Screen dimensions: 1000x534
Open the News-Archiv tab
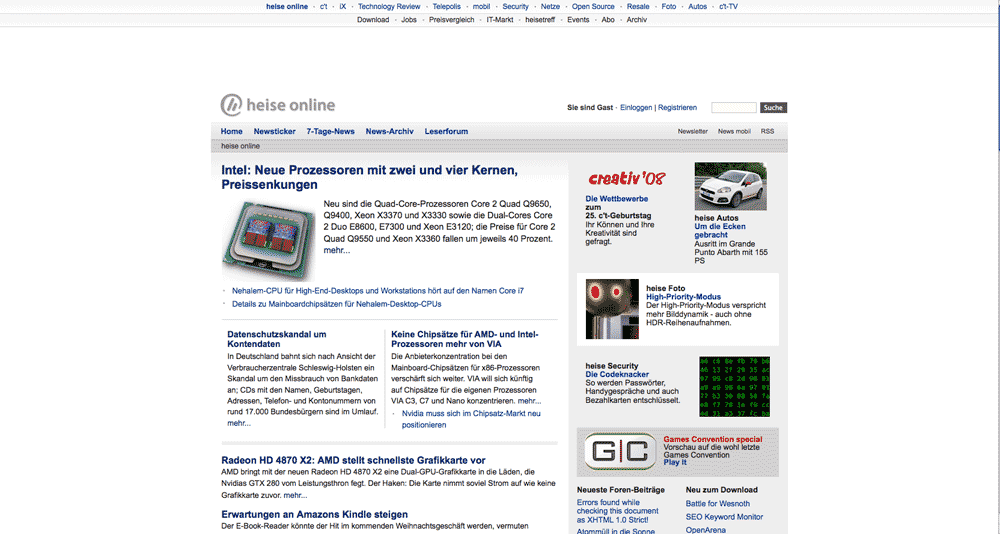pos(390,131)
